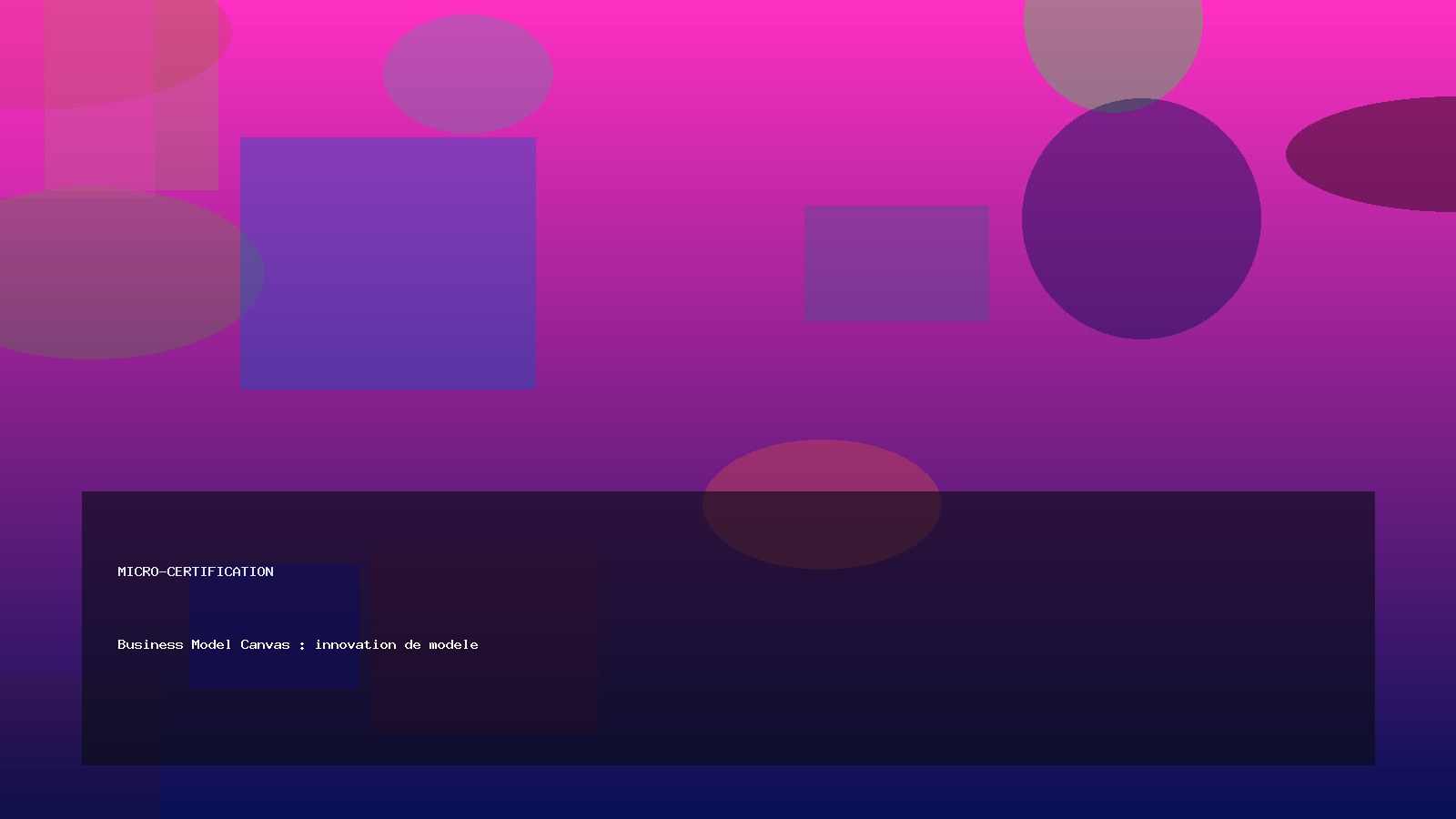Click the pink-violet ellipse above the blue square
Screen dimensions: 1456x819
coord(468,74)
